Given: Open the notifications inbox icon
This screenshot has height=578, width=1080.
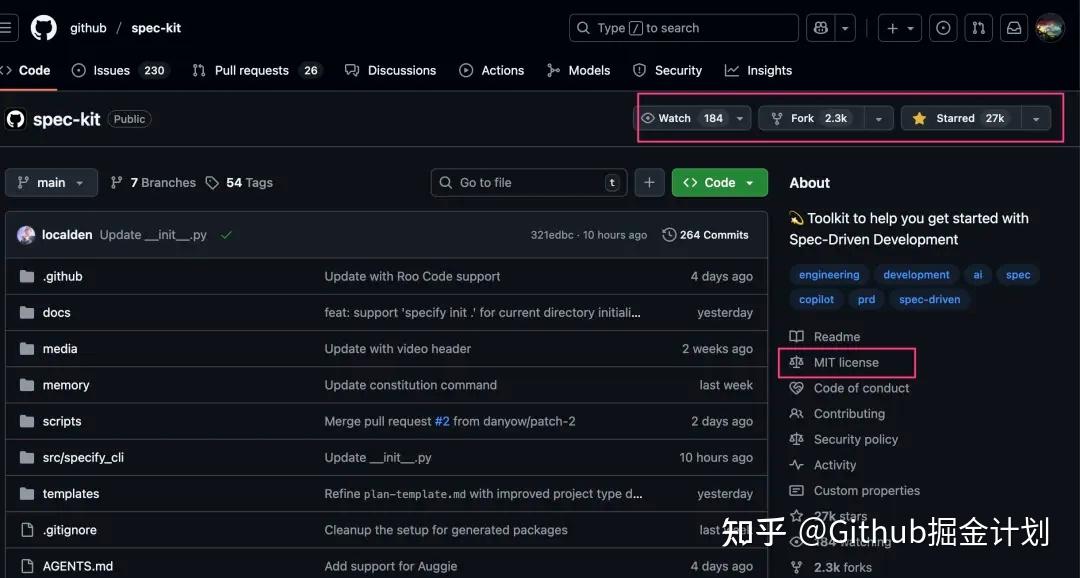Looking at the screenshot, I should point(1013,27).
